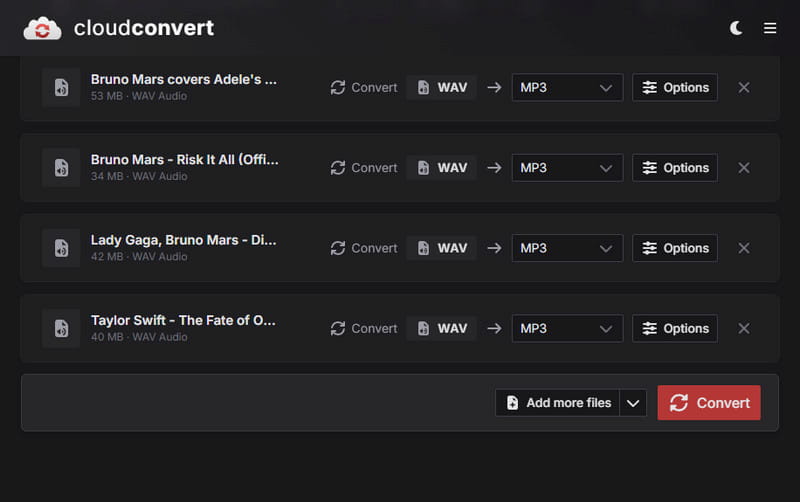Click the right arrow icon in the Adele's row

tap(494, 87)
